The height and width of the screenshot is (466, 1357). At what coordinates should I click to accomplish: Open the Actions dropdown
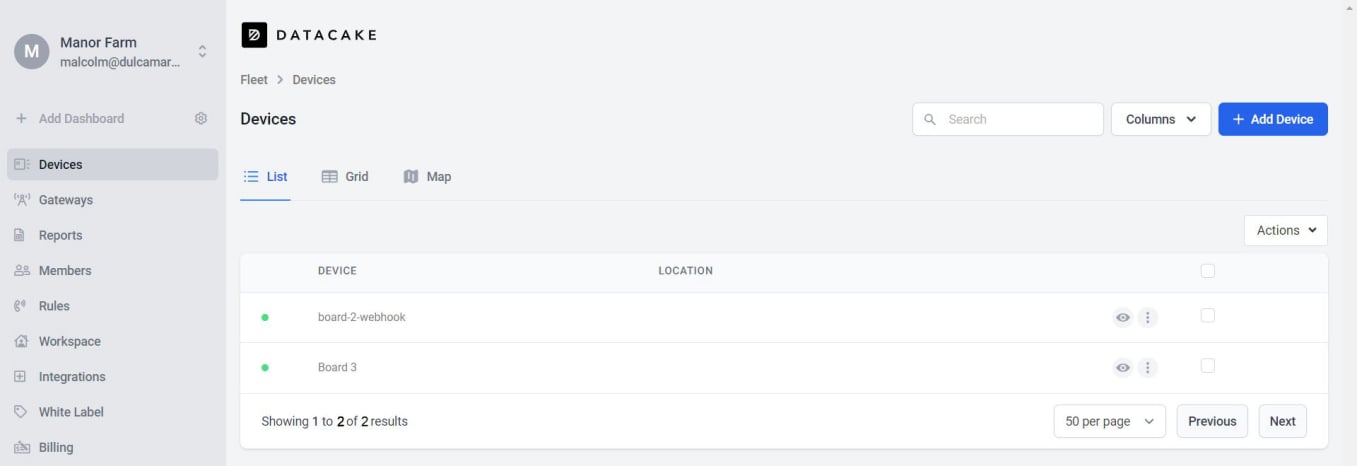1285,230
